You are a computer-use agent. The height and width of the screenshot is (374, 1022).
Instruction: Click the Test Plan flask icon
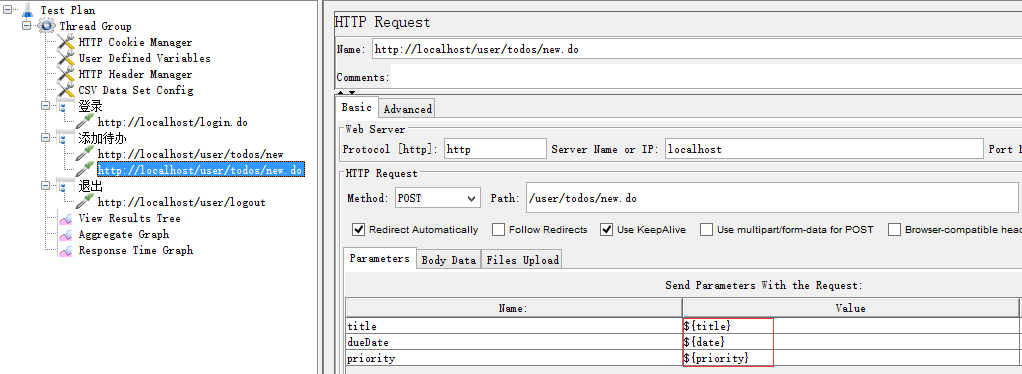[x=27, y=10]
